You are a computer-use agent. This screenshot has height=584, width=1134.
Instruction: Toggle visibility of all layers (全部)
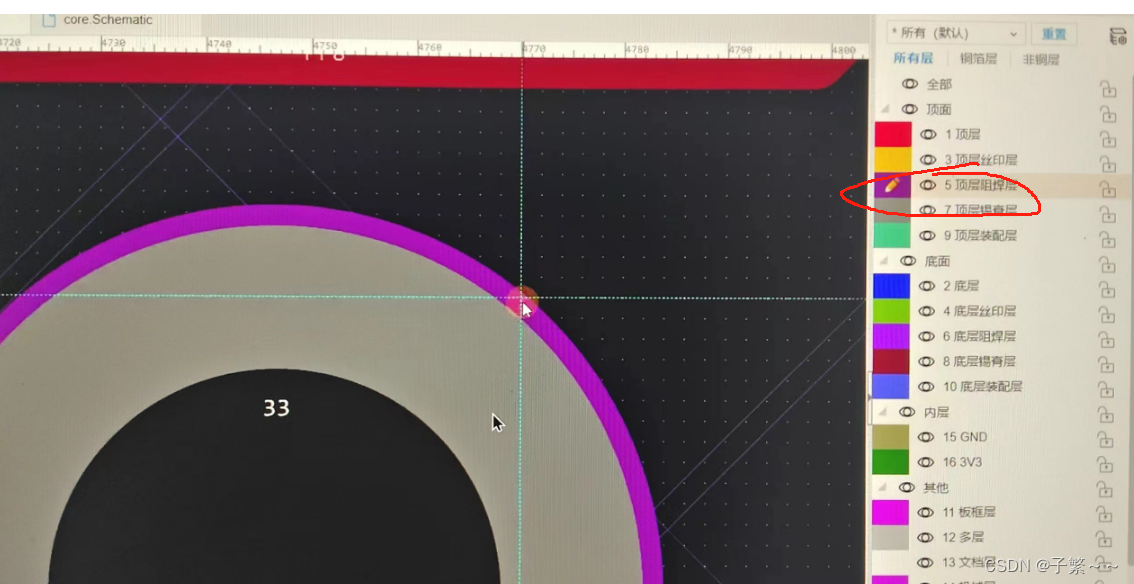pyautogui.click(x=909, y=85)
